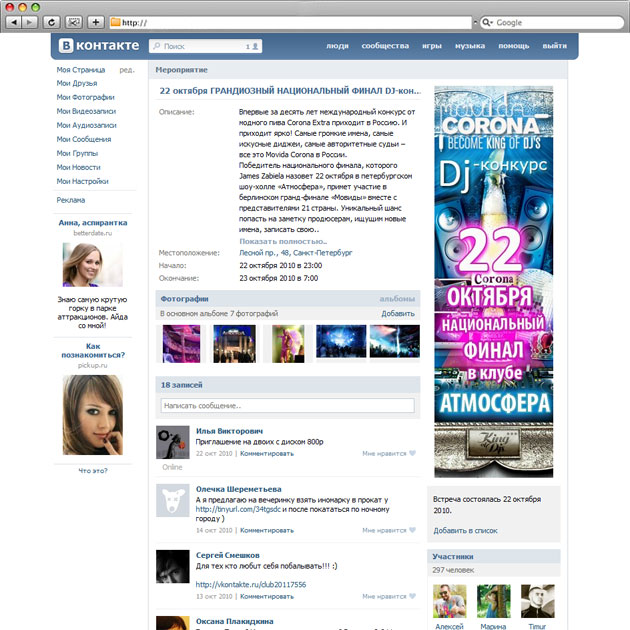Open Оксана Плакидкина's profile name link
Screen dimensions: 630x630
pyautogui.click(x=234, y=622)
